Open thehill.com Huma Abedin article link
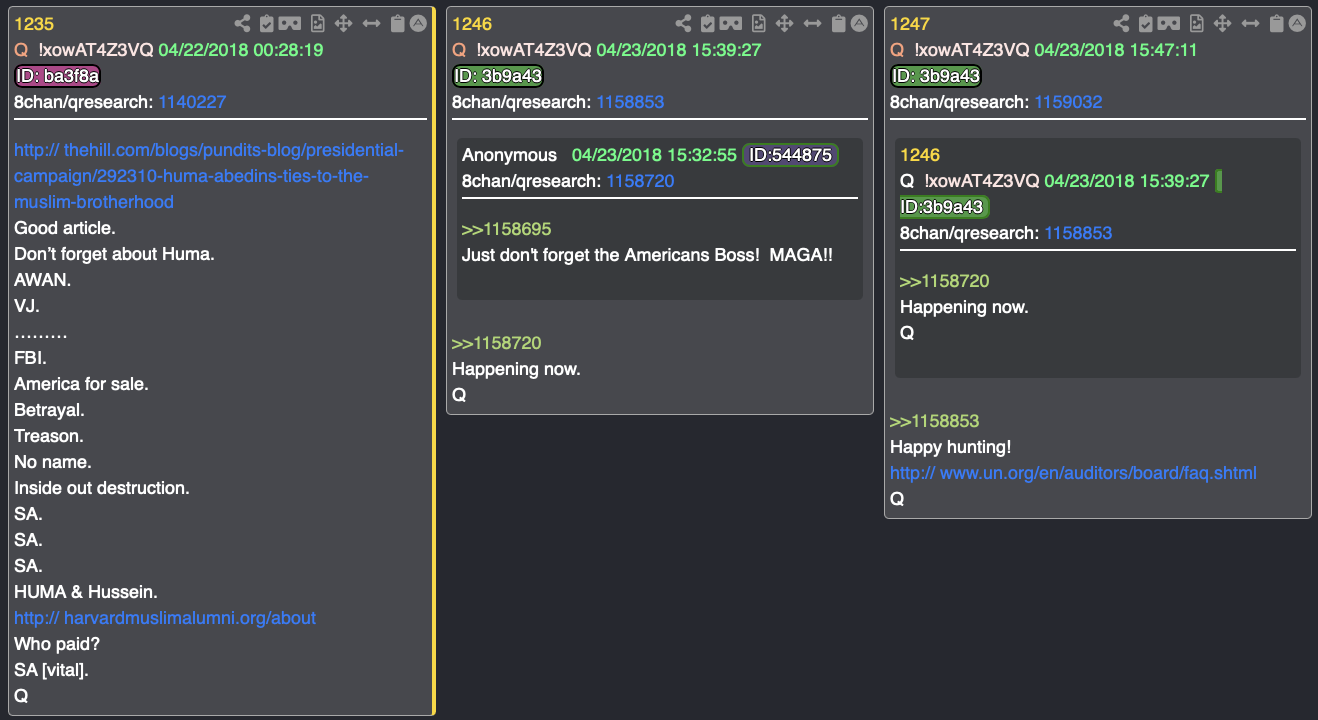The width and height of the screenshot is (1318, 720). pyautogui.click(x=209, y=176)
